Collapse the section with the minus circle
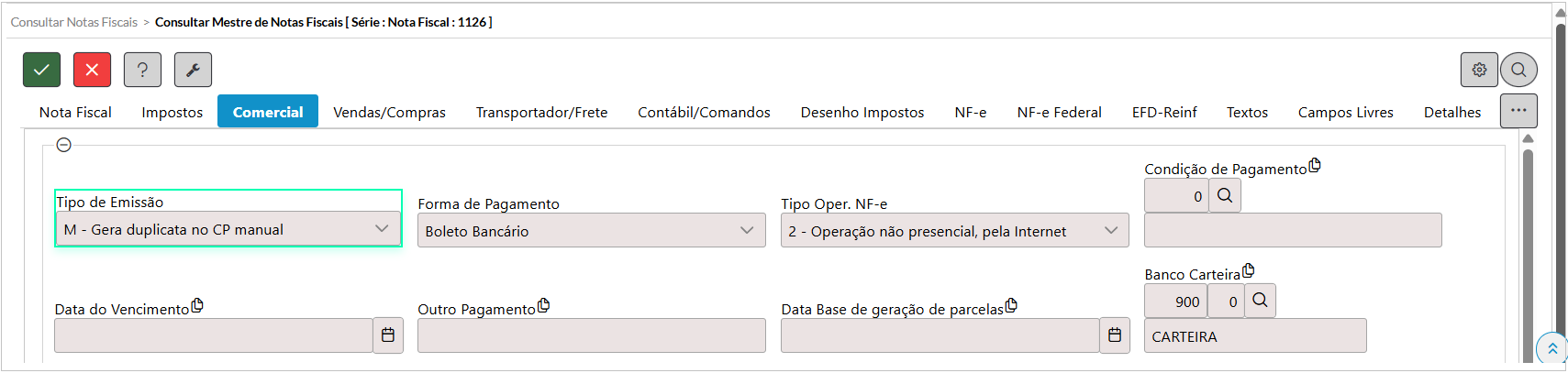This screenshot has height=373, width=1568. [64, 145]
